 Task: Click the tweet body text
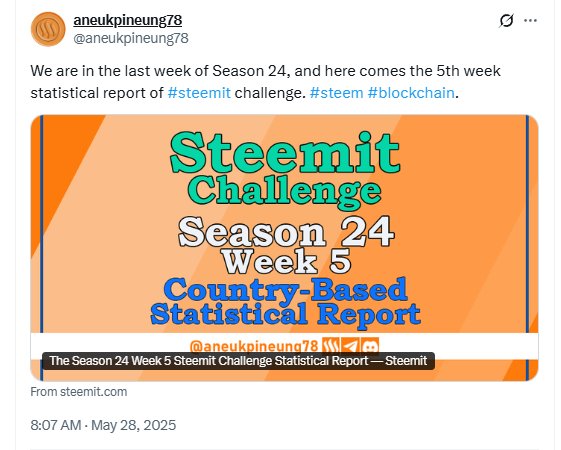pyautogui.click(x=265, y=82)
